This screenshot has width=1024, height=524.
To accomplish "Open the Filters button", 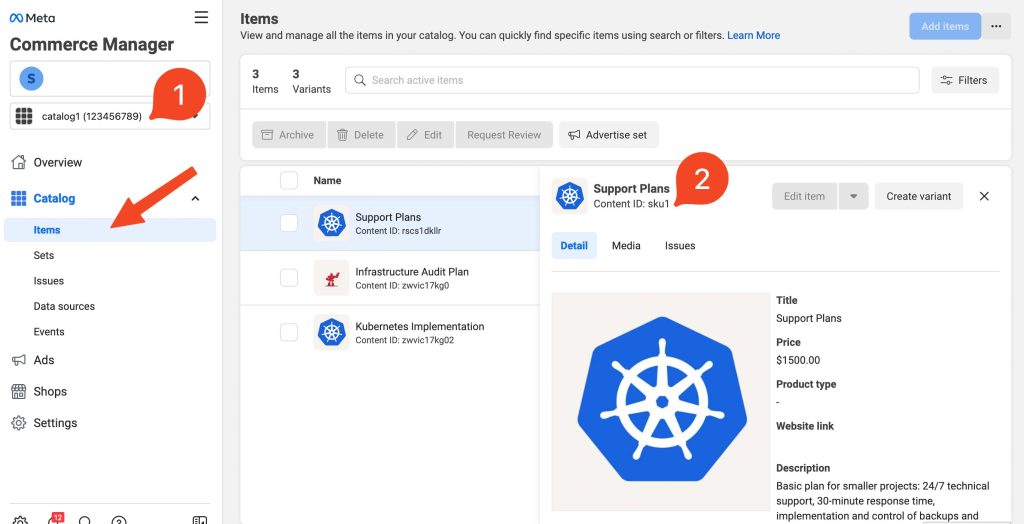I will (x=965, y=80).
